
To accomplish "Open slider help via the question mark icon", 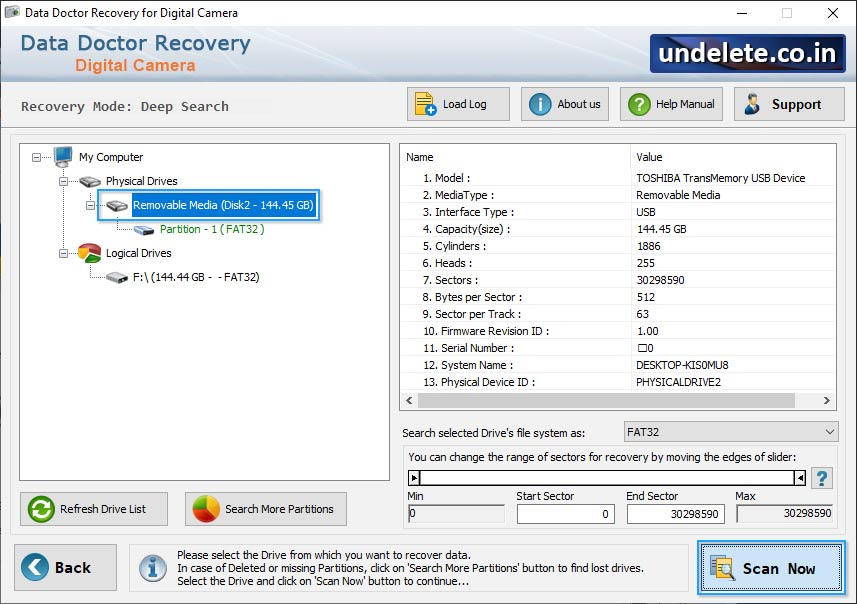I will click(822, 478).
